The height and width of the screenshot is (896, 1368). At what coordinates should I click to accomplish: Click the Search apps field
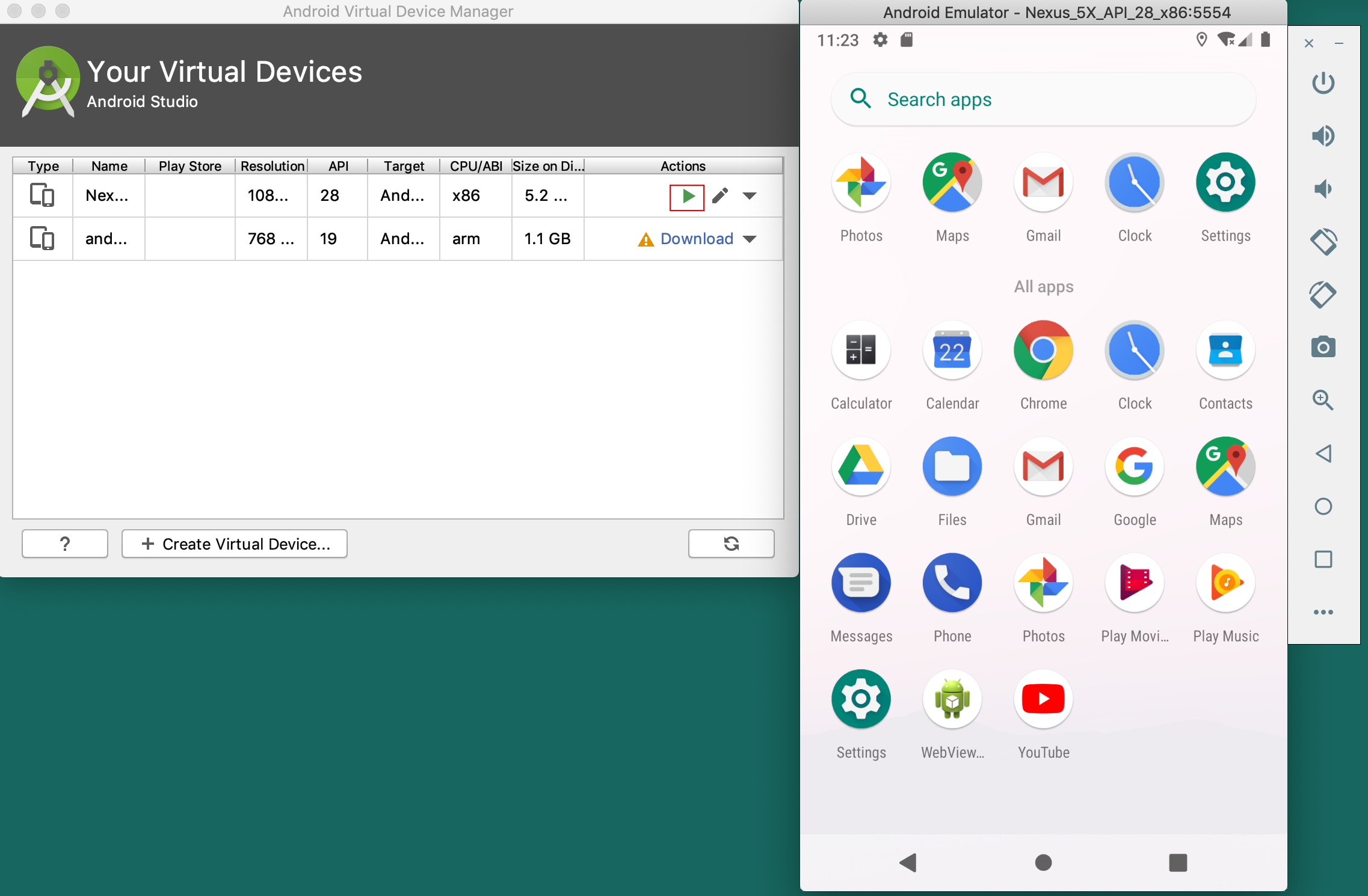click(x=1044, y=99)
